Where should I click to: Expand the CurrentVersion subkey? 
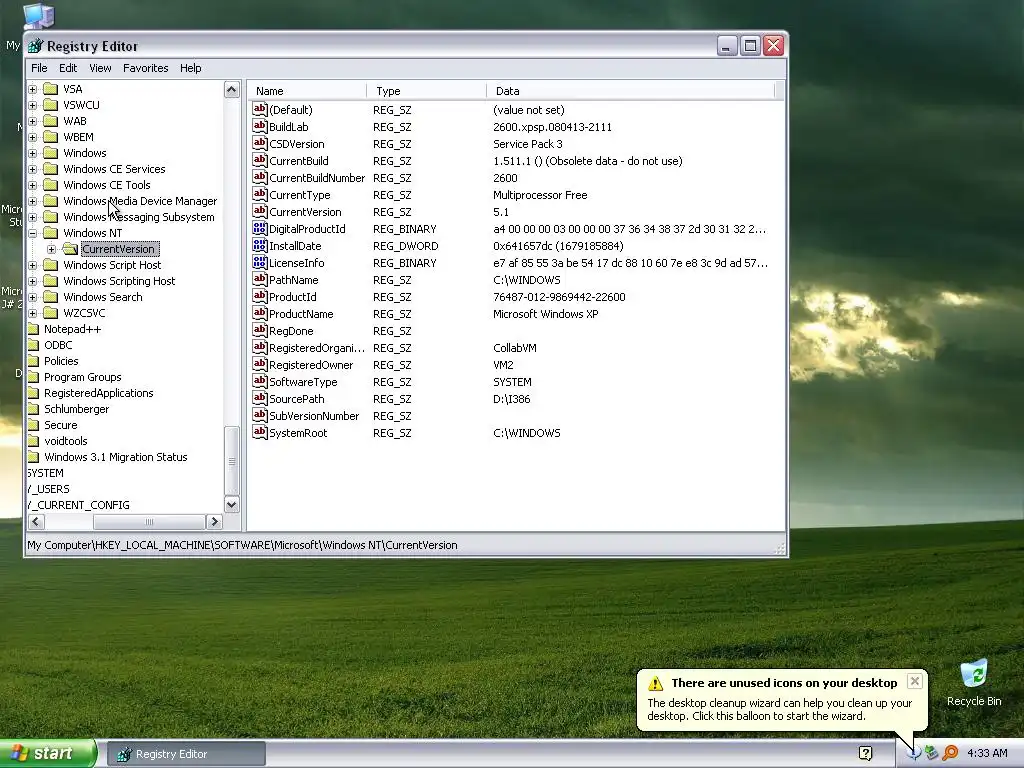click(x=52, y=249)
